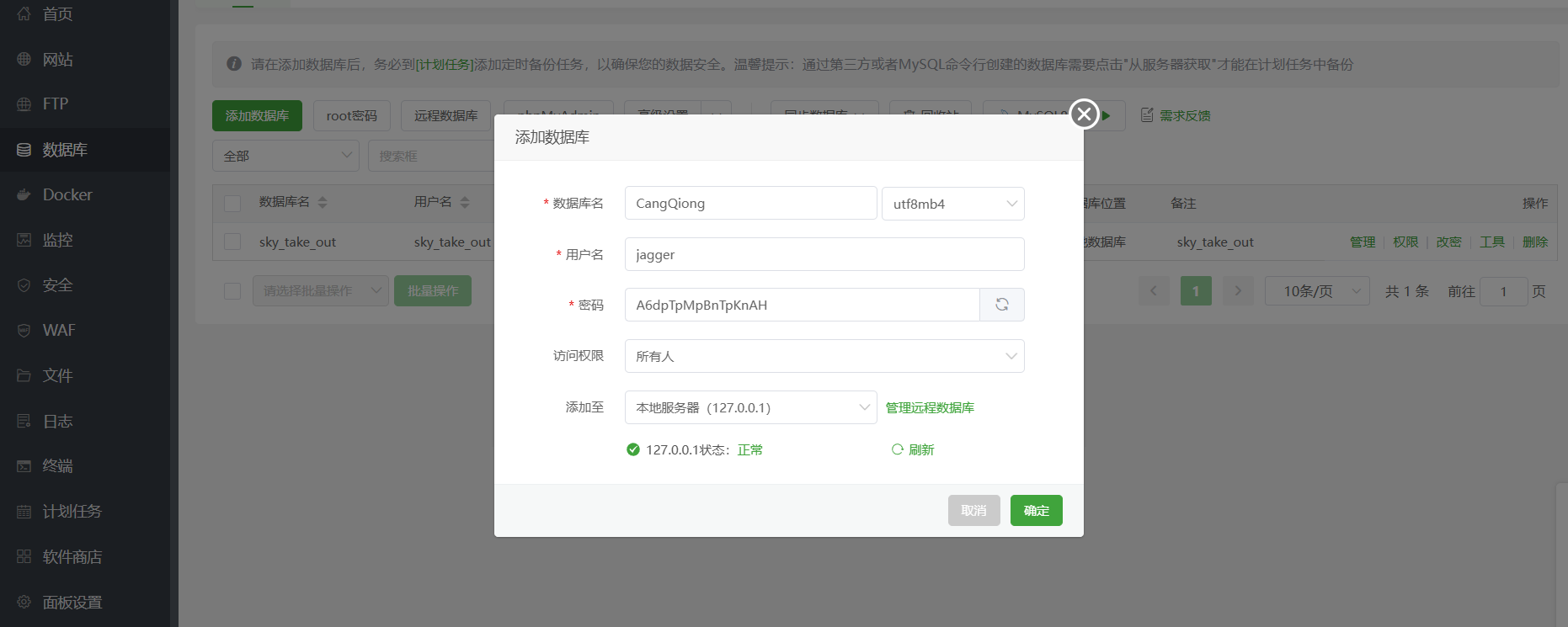Click the green check status icon

(x=633, y=449)
